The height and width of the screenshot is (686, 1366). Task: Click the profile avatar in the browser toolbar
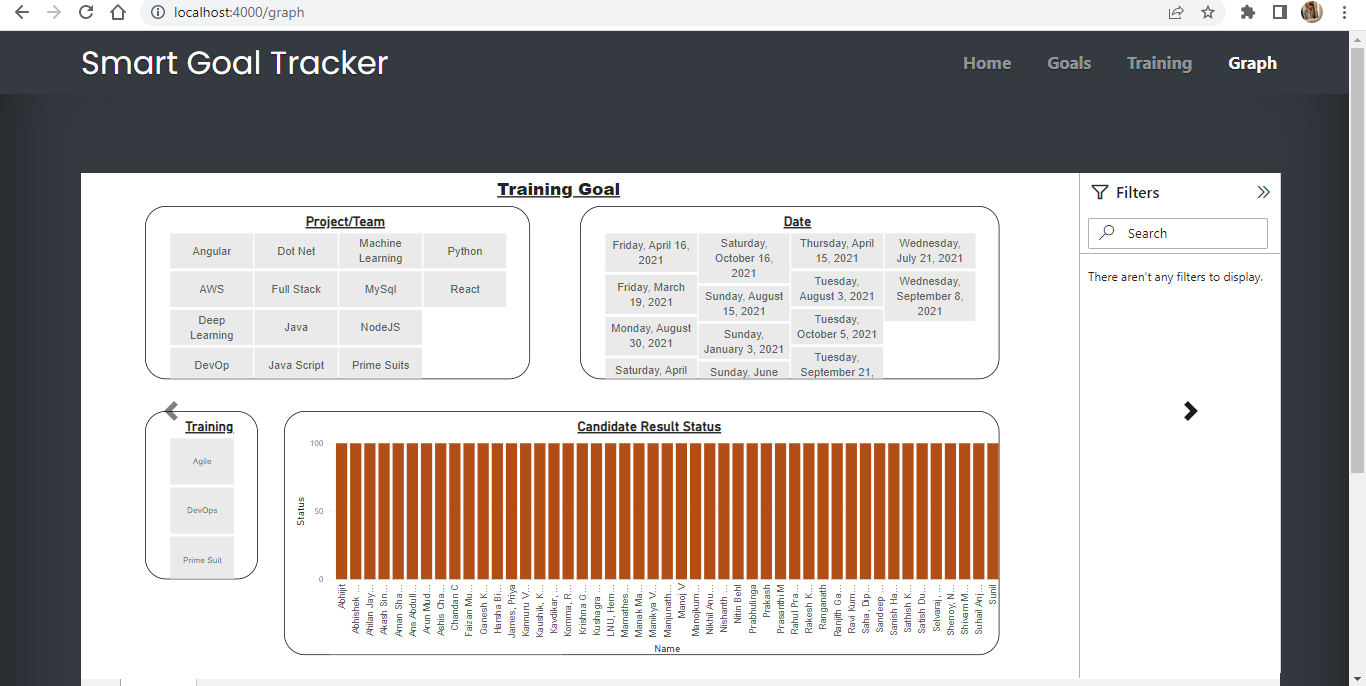click(x=1311, y=13)
